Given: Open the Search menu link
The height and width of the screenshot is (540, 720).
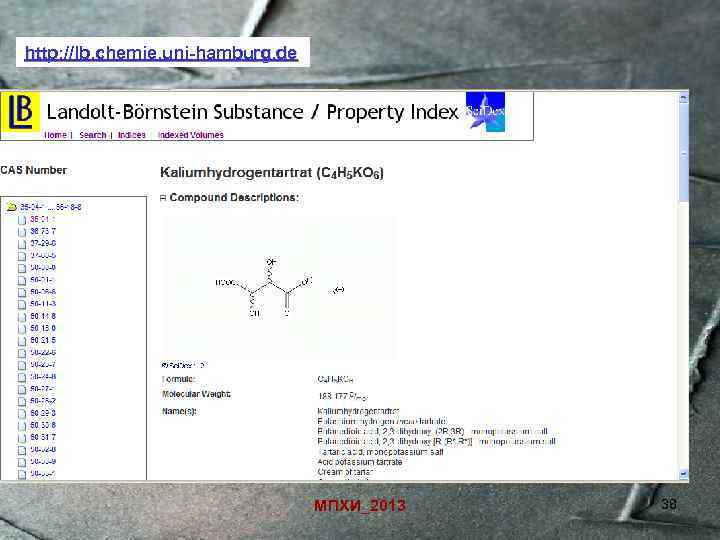Looking at the screenshot, I should pos(93,135).
